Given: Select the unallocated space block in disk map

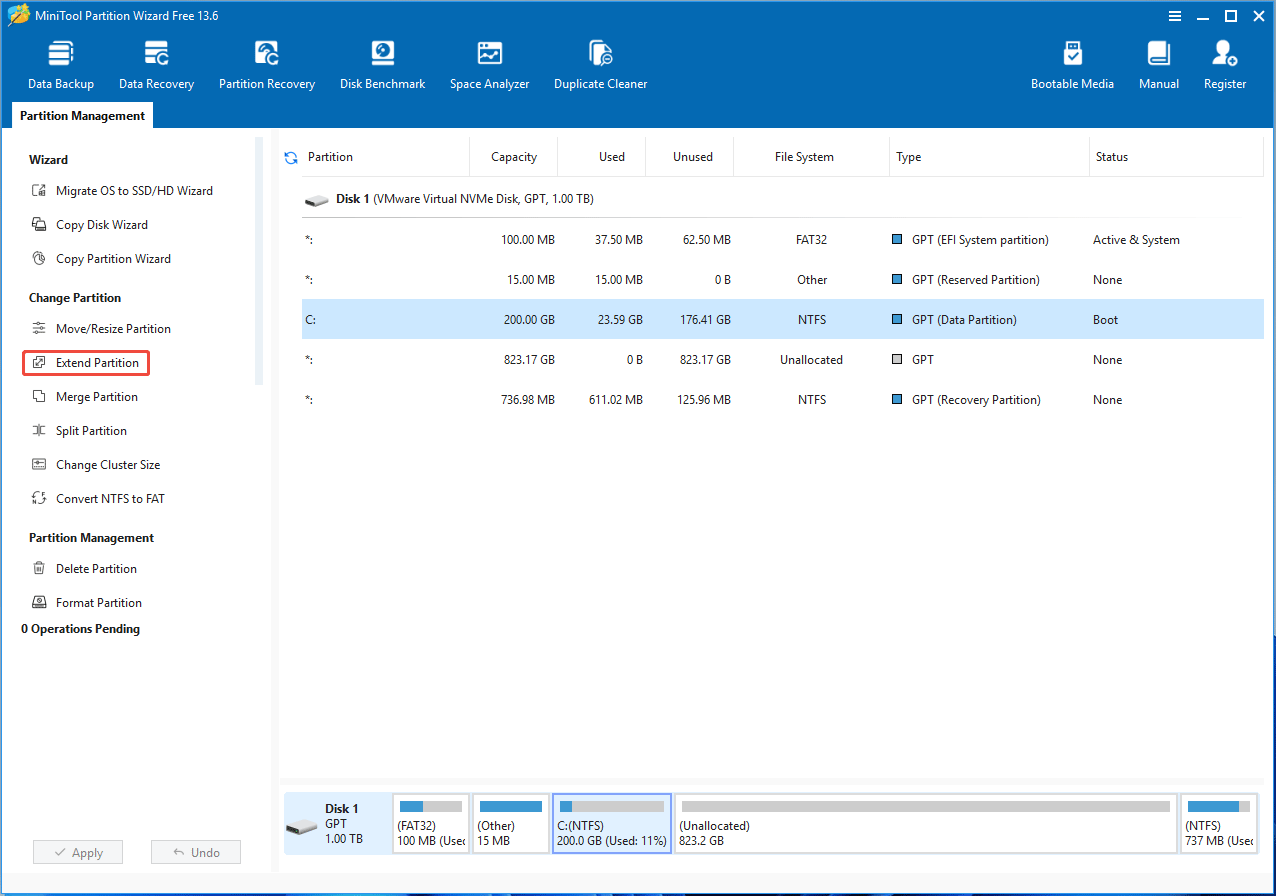Looking at the screenshot, I should (924, 823).
